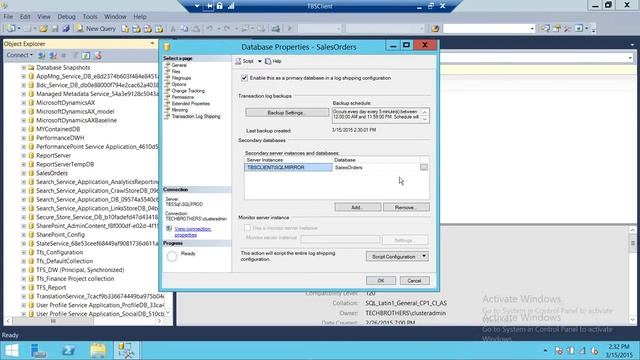Click the Analysis Services DMX Query icon
Viewport: 640px width, 360px height.
(x=147, y=29)
